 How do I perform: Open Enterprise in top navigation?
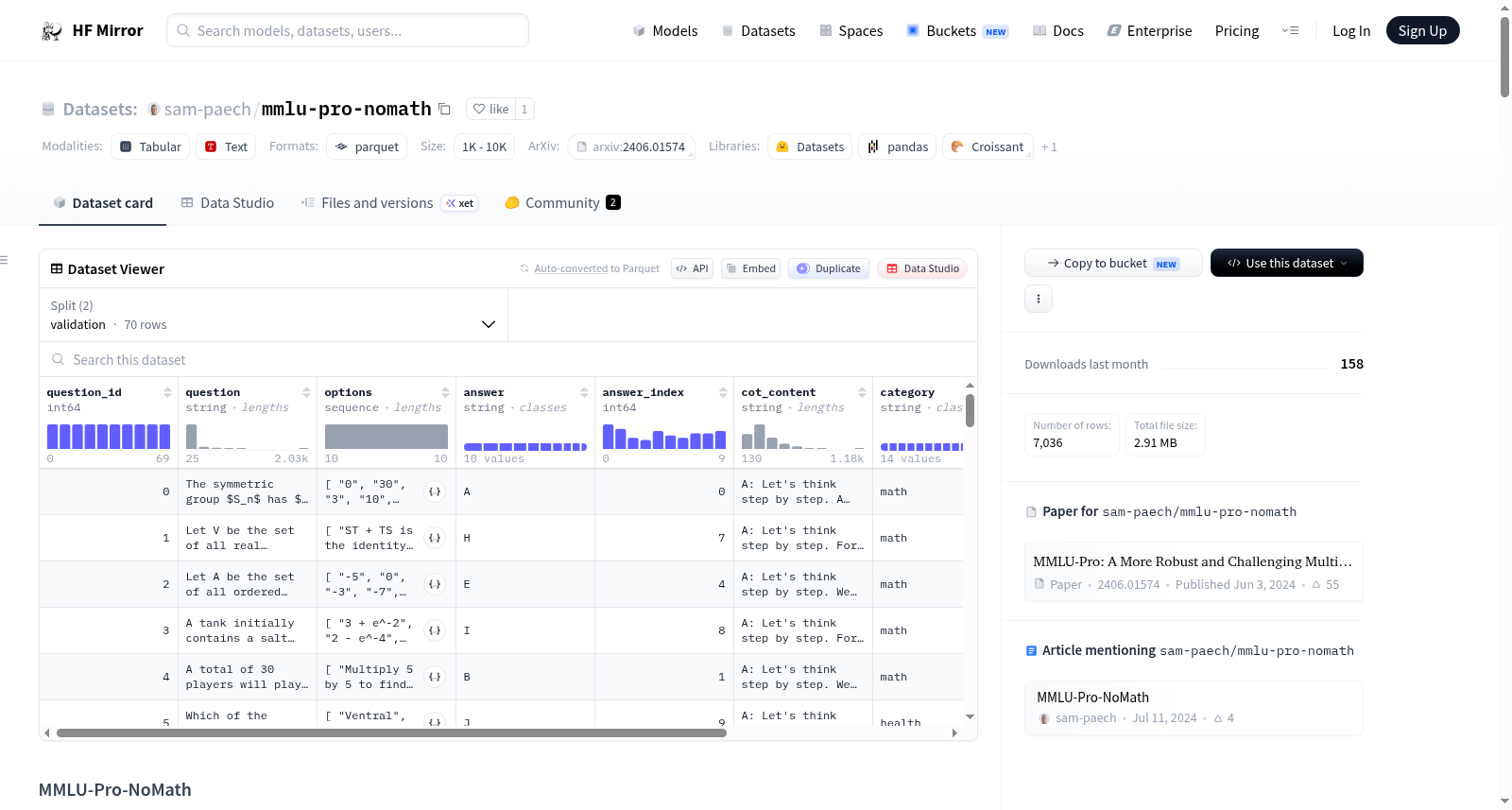1149,30
